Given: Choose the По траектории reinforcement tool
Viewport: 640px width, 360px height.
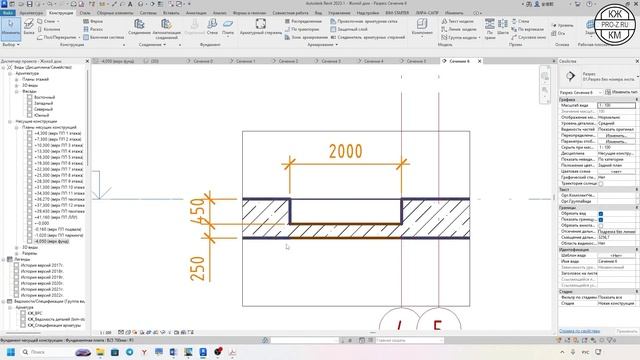Looking at the screenshot, I should [302, 29].
